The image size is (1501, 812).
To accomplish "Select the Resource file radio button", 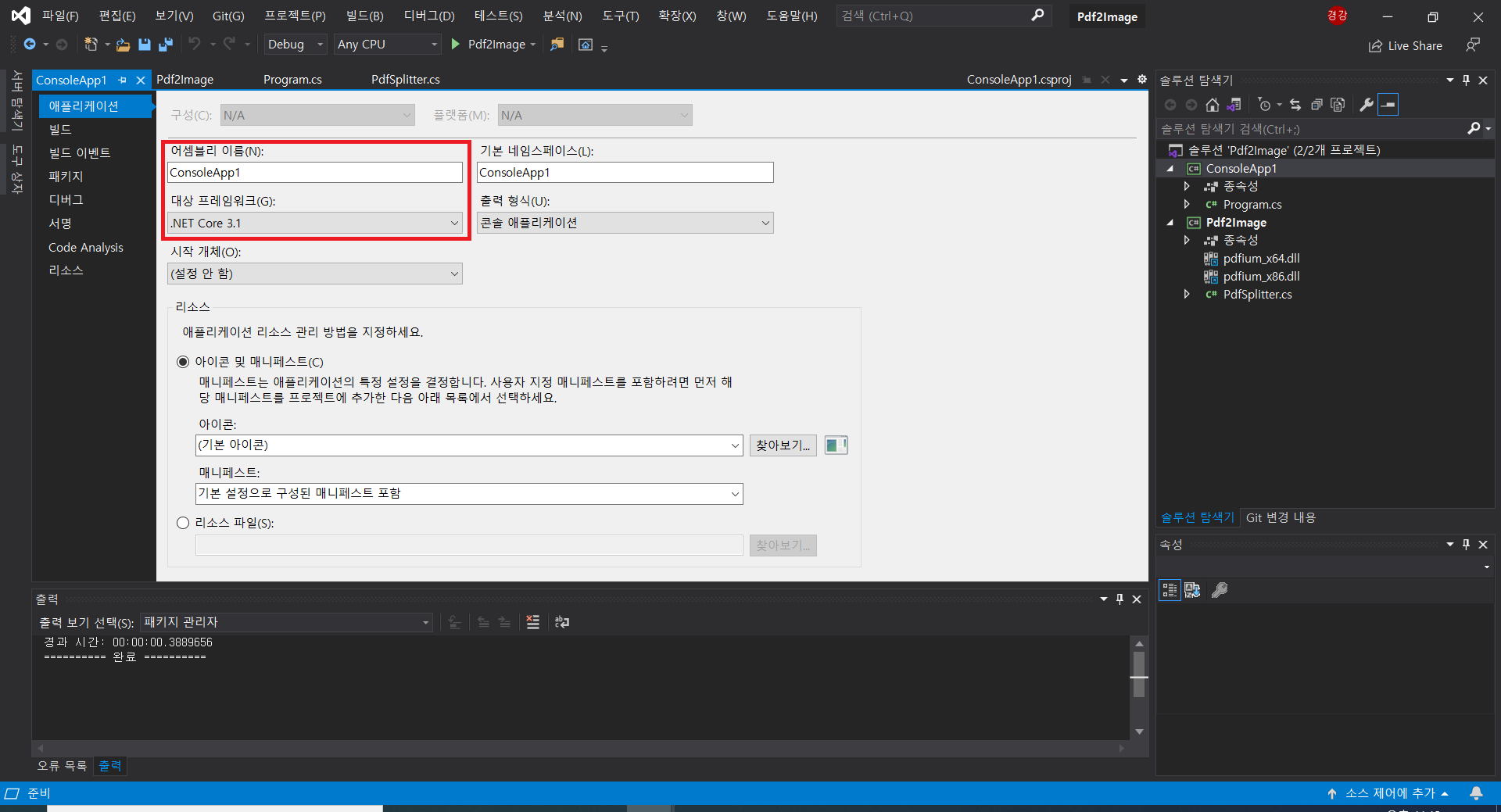I will [x=183, y=523].
